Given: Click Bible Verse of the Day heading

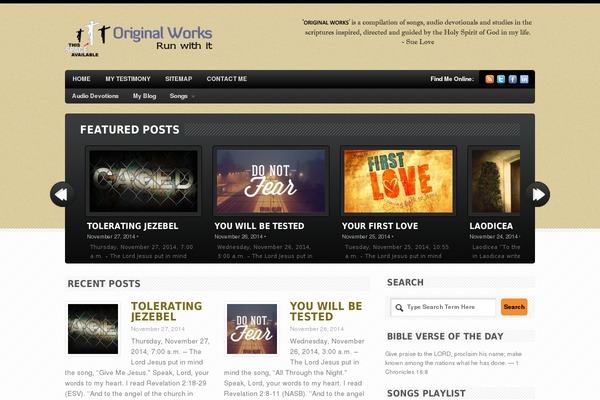Looking at the screenshot, I should (x=445, y=336).
